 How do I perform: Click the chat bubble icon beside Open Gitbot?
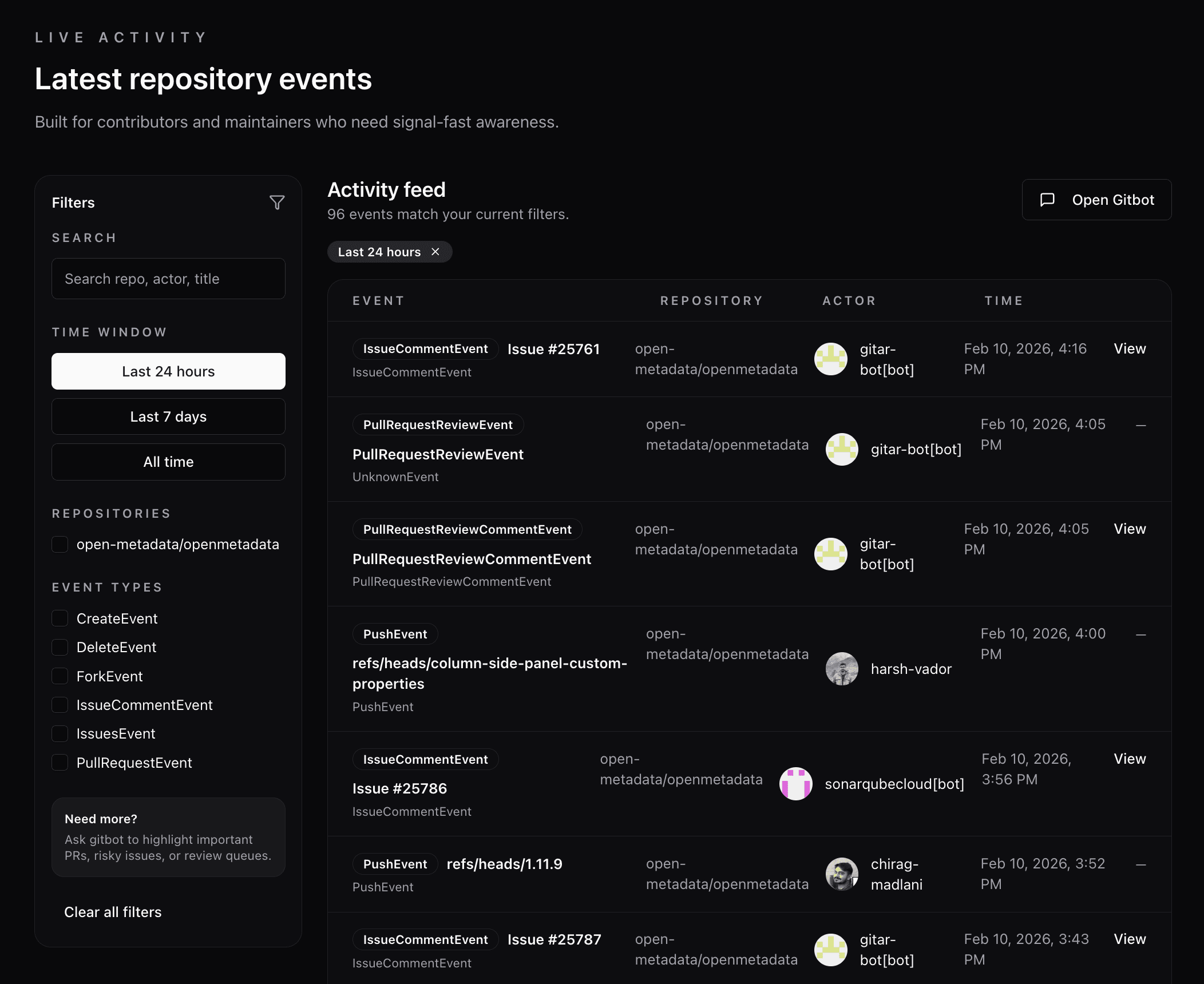pyautogui.click(x=1047, y=200)
